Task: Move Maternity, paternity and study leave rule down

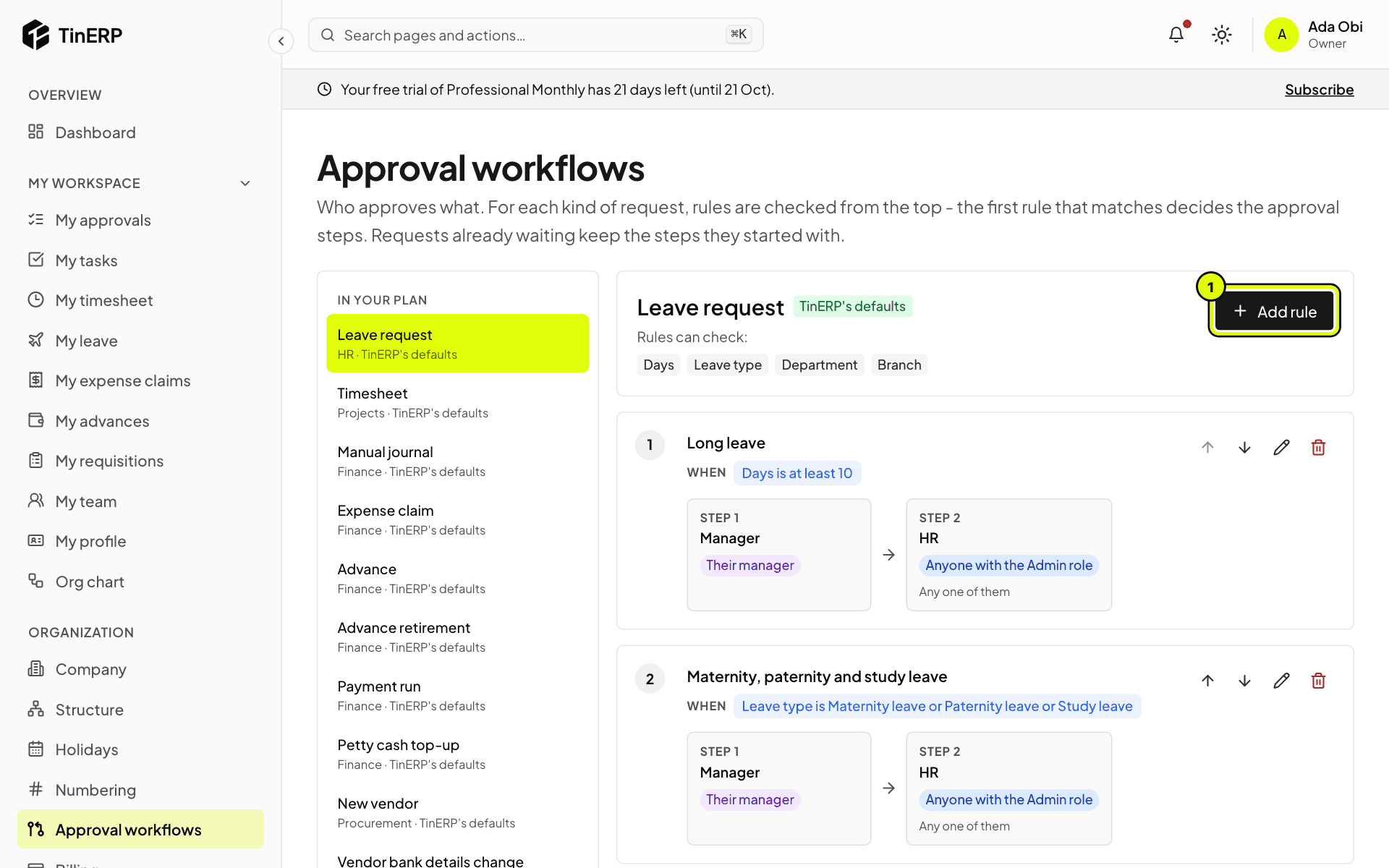Action: click(x=1244, y=681)
